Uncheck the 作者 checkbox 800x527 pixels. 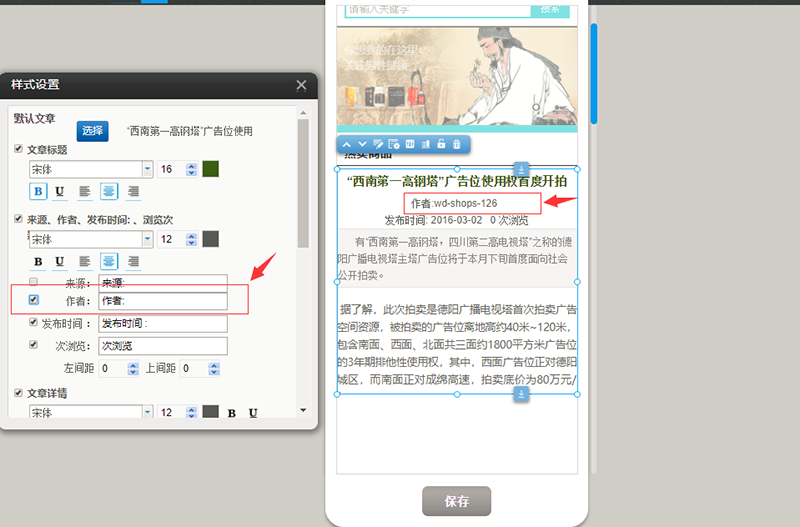click(x=34, y=299)
